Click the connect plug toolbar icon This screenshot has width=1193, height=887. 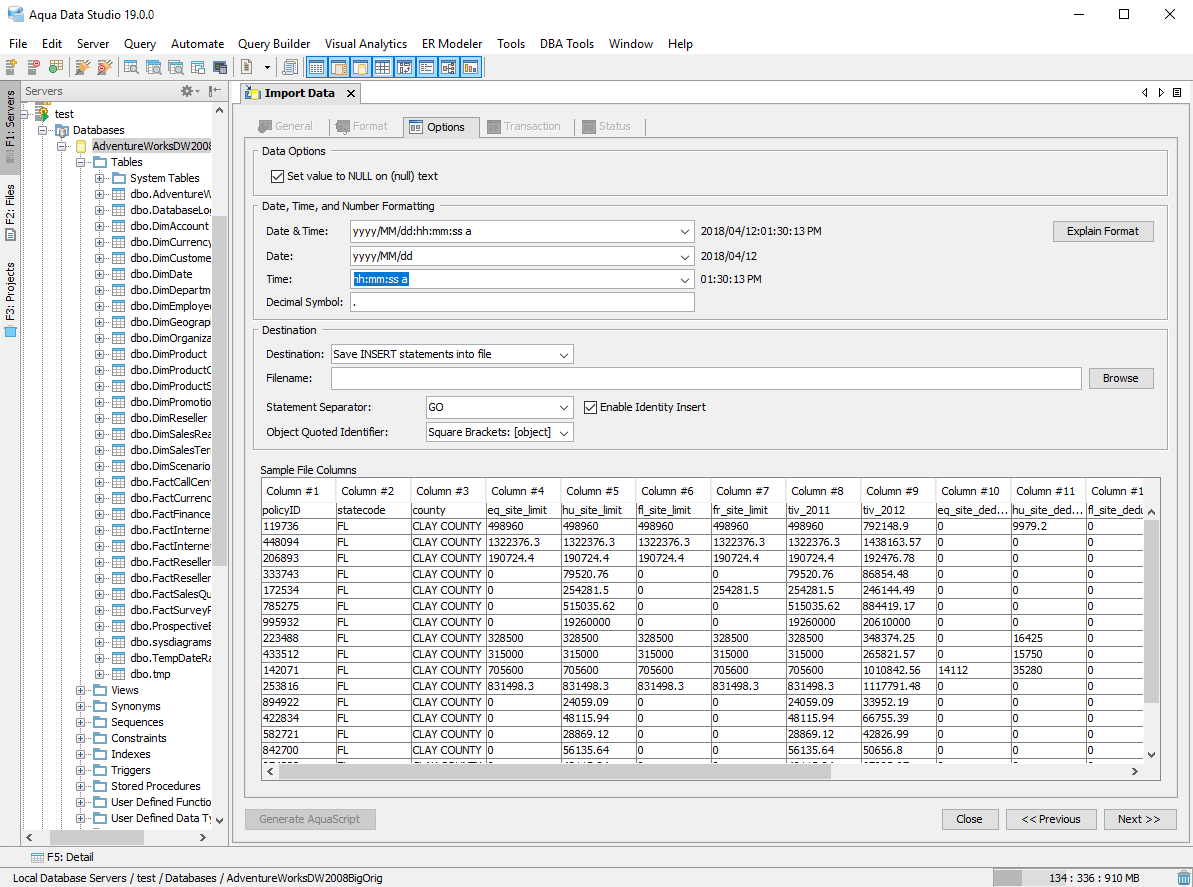point(82,68)
